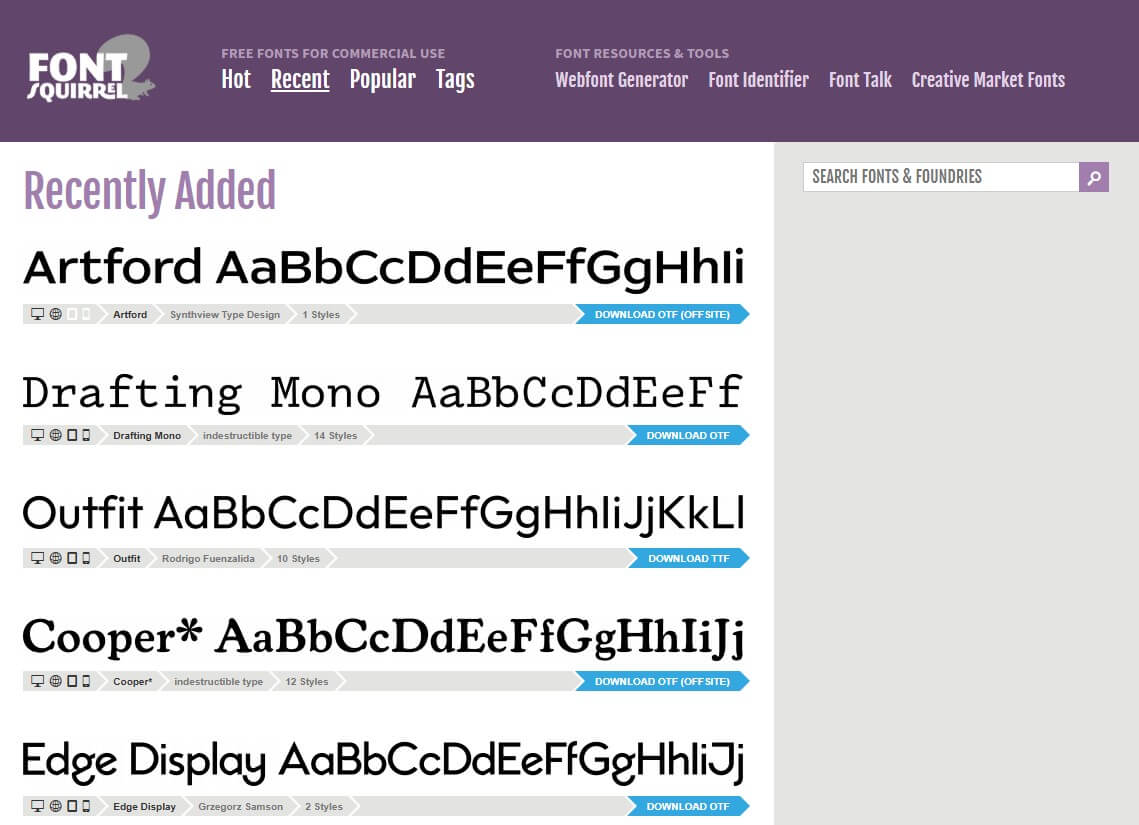
Task: Open the Cooper* font sample preview
Action: click(x=384, y=638)
